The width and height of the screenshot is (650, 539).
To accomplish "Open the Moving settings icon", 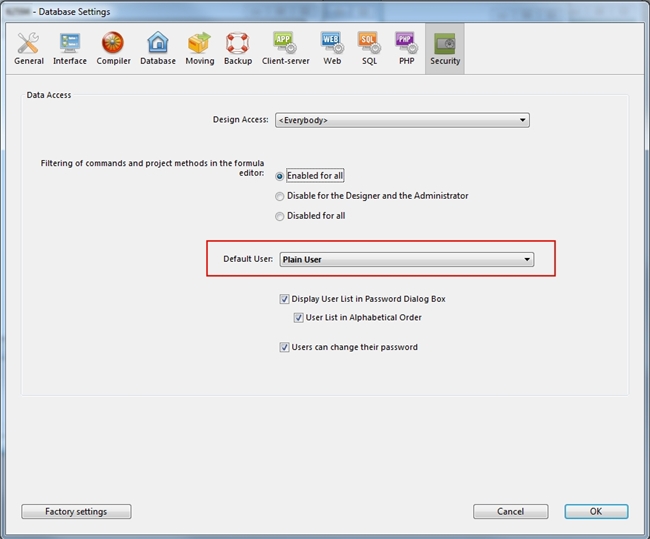I will click(199, 44).
